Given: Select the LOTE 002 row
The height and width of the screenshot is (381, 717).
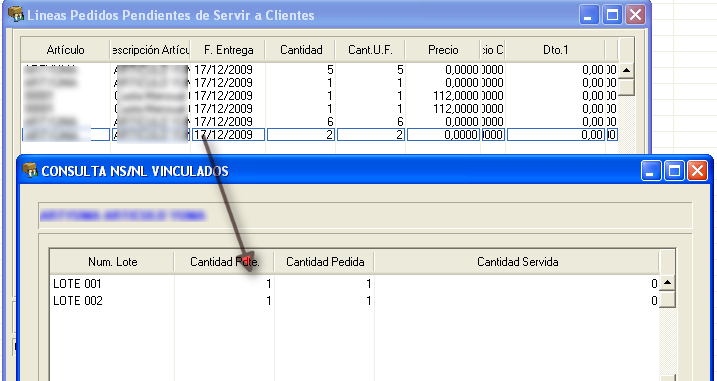Looking at the screenshot, I should [x=354, y=301].
